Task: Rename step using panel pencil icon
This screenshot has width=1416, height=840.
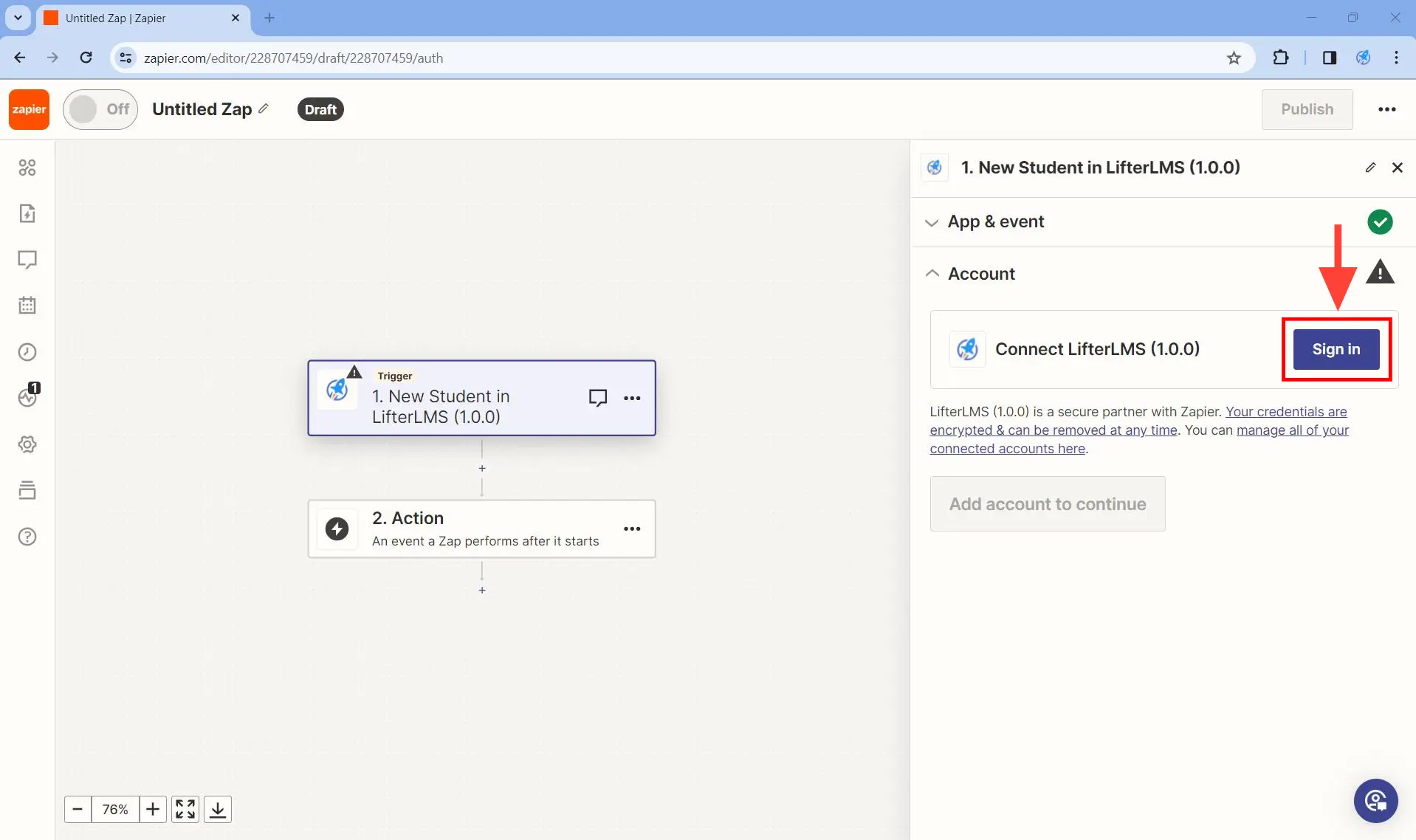Action: (1370, 168)
